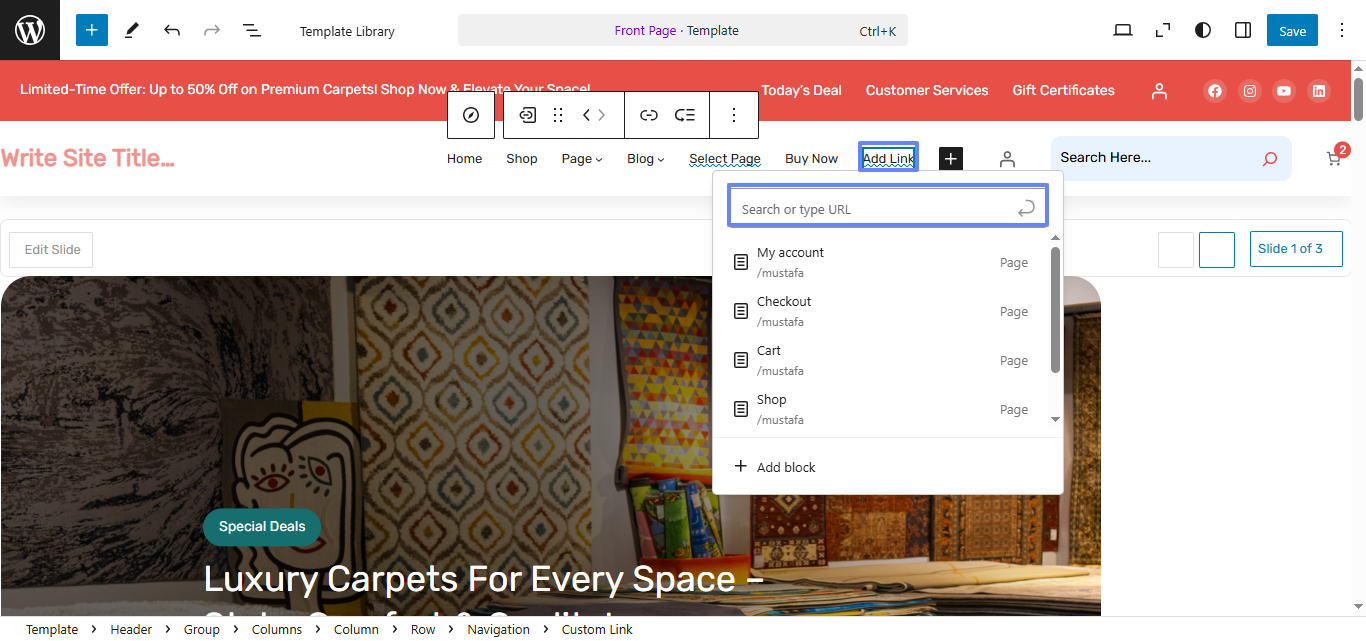Move the link block left
The image size is (1366, 641).
point(587,115)
